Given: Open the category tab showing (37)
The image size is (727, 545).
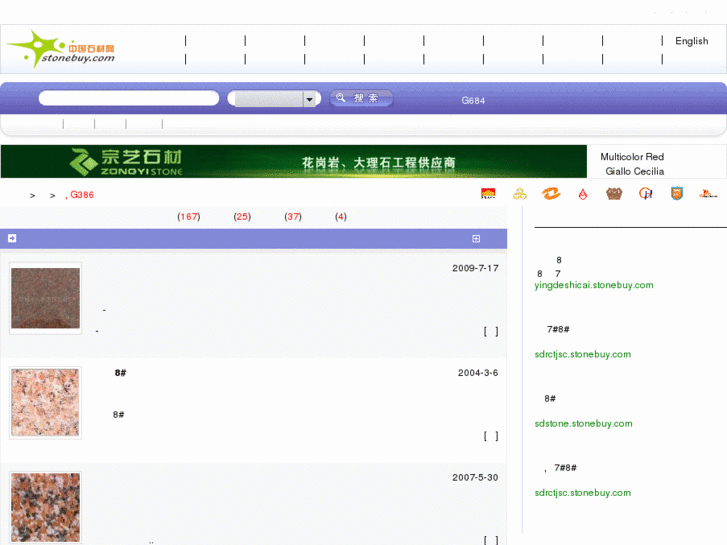Looking at the screenshot, I should point(293,216).
